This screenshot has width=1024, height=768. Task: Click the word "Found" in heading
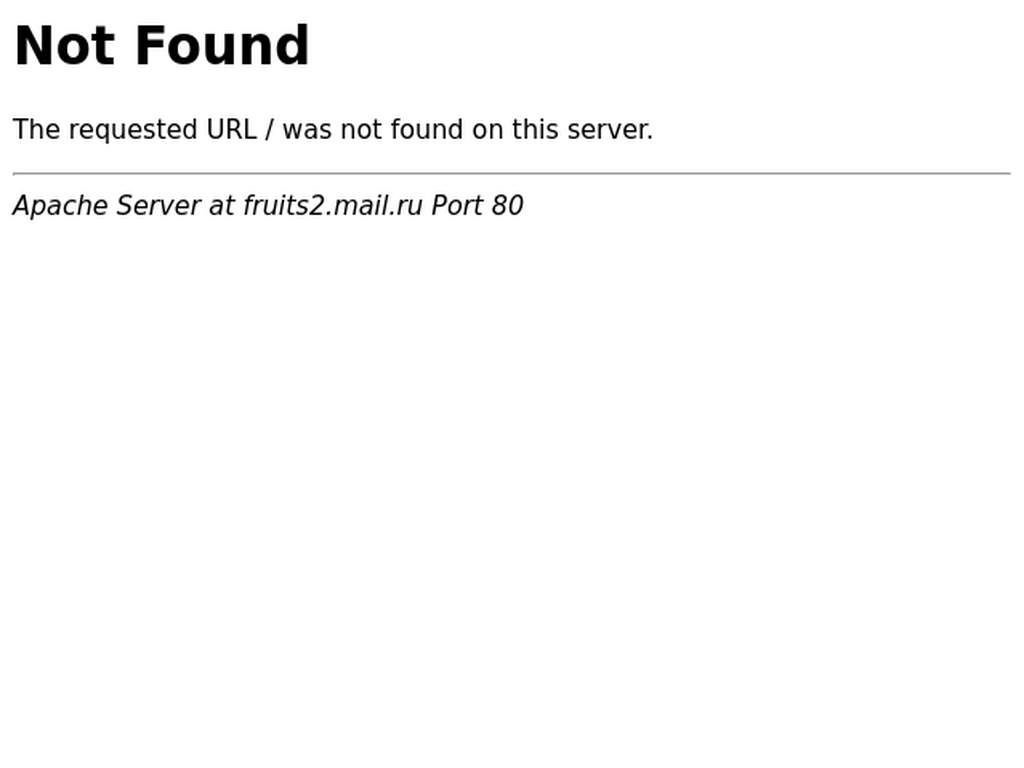(222, 46)
